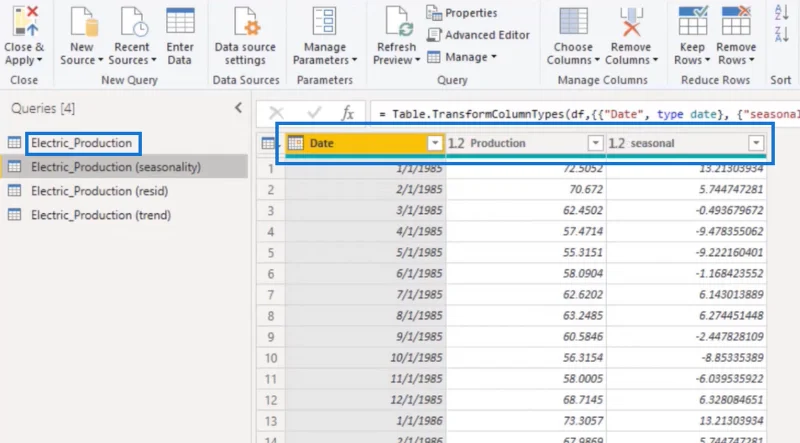This screenshot has width=800, height=443.
Task: Expand New Source dropdown arrow
Action: (x=101, y=60)
